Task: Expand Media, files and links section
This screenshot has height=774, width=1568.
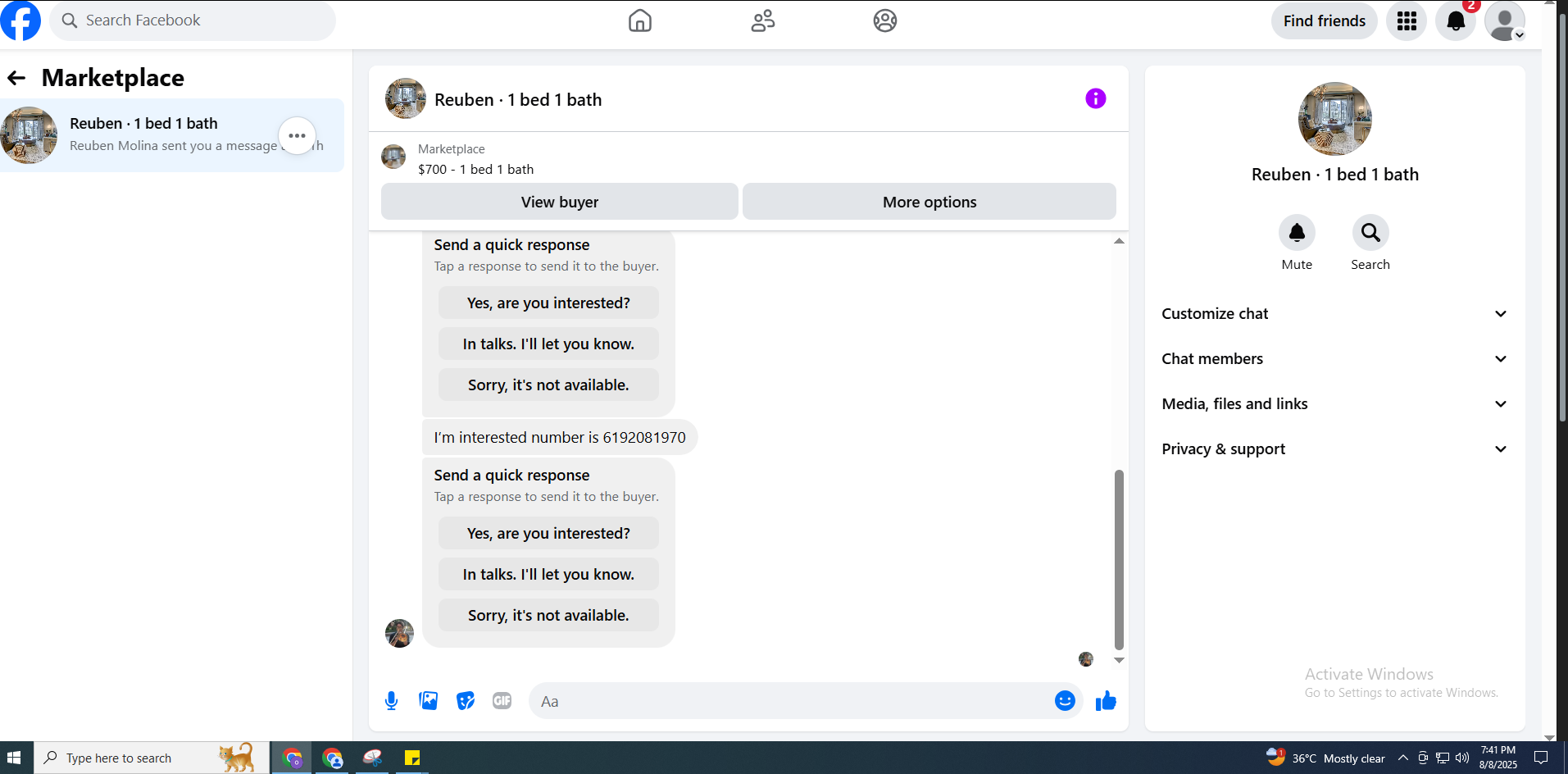Action: (1334, 404)
